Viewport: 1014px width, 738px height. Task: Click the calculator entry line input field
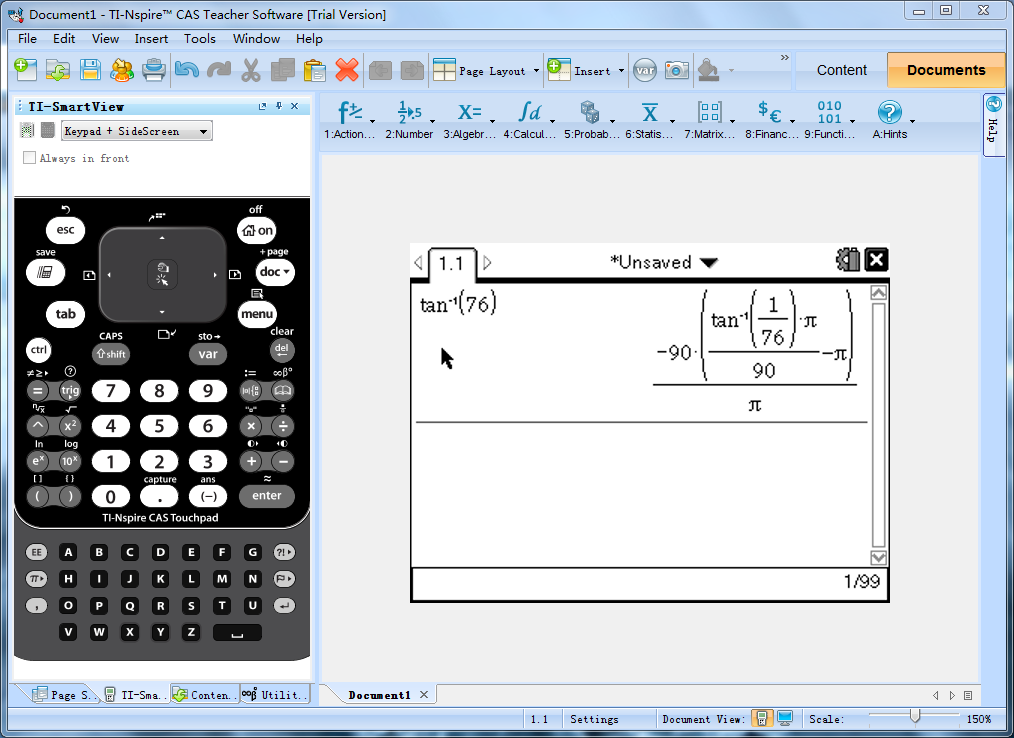649,583
